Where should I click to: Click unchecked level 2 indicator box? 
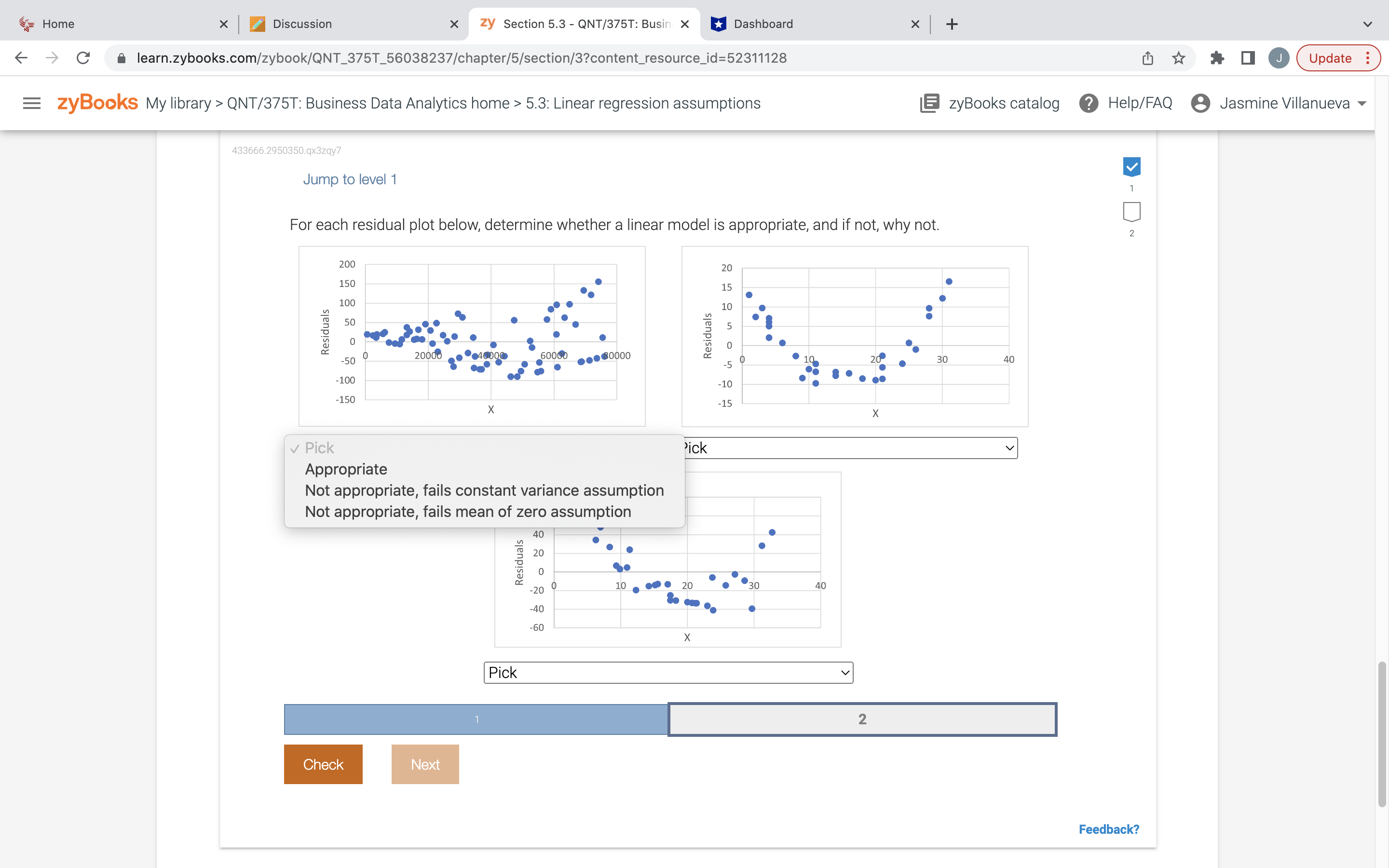click(1131, 211)
